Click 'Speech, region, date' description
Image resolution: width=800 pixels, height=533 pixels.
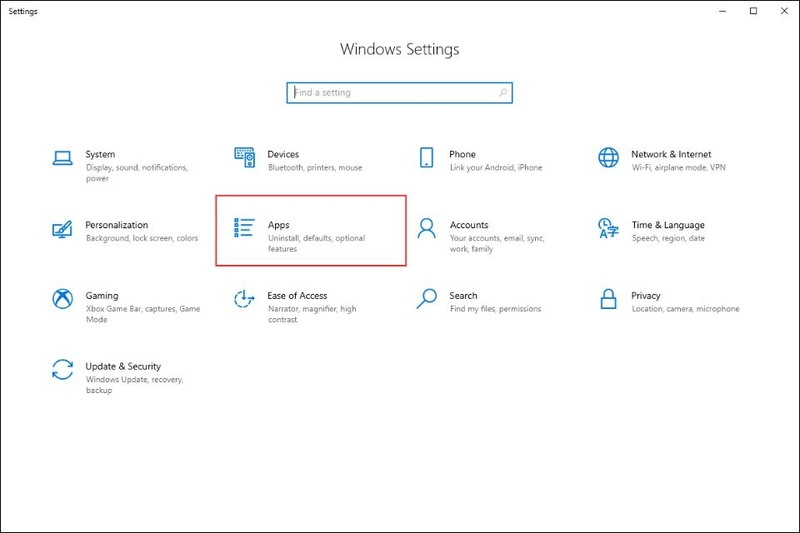click(x=668, y=238)
